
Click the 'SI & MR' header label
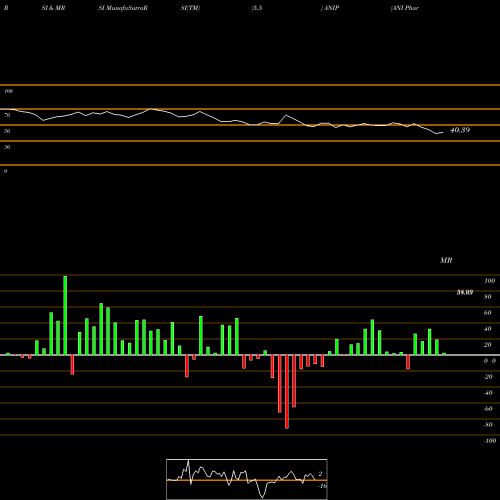pyautogui.click(x=53, y=8)
